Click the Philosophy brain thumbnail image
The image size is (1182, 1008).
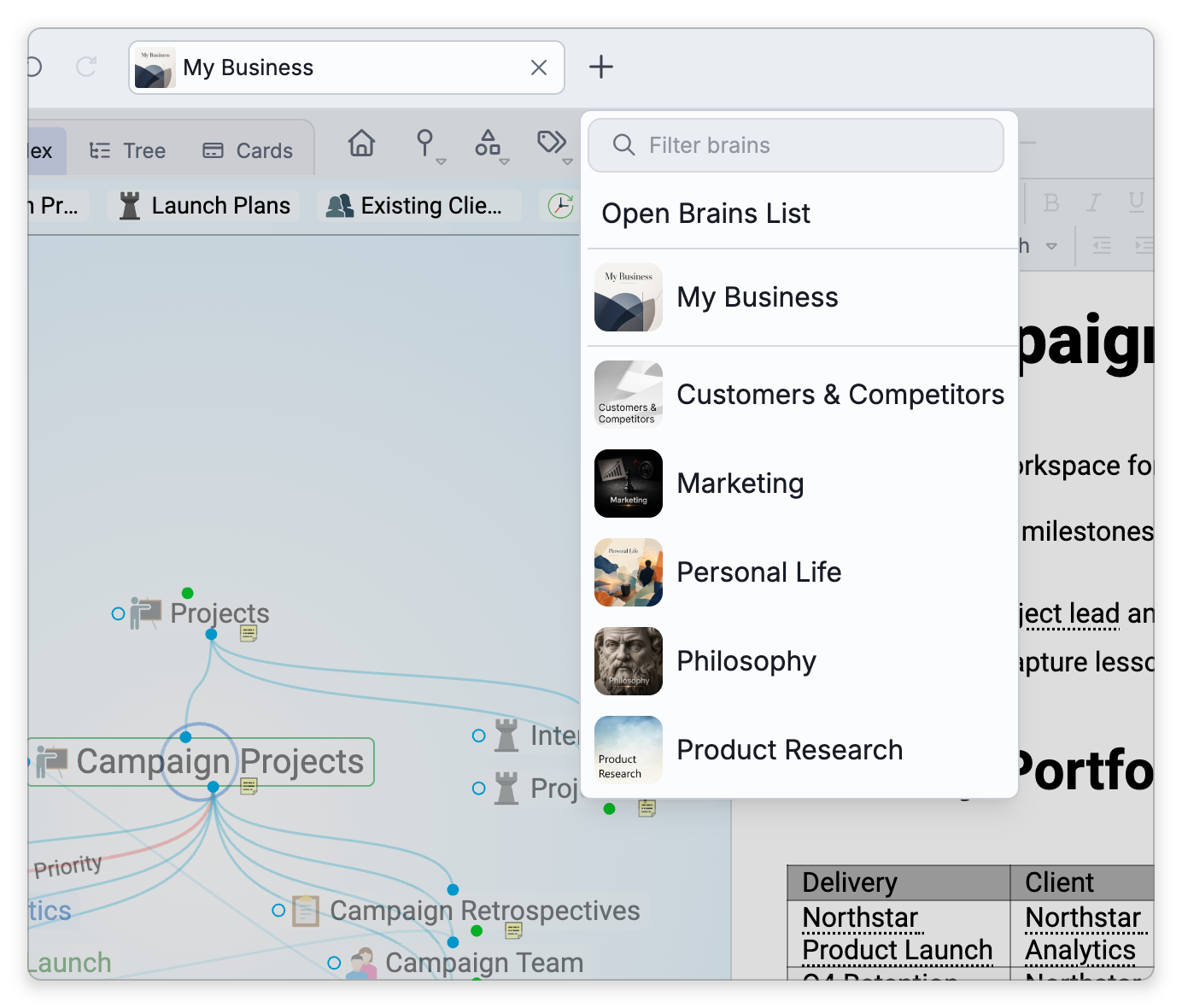[629, 661]
